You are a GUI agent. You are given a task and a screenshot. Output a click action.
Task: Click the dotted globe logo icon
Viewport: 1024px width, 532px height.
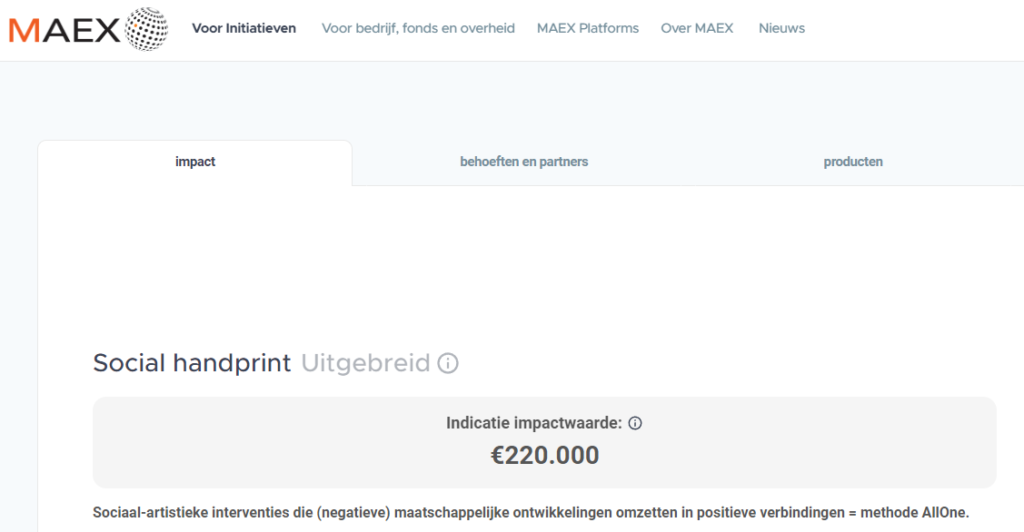click(x=146, y=29)
